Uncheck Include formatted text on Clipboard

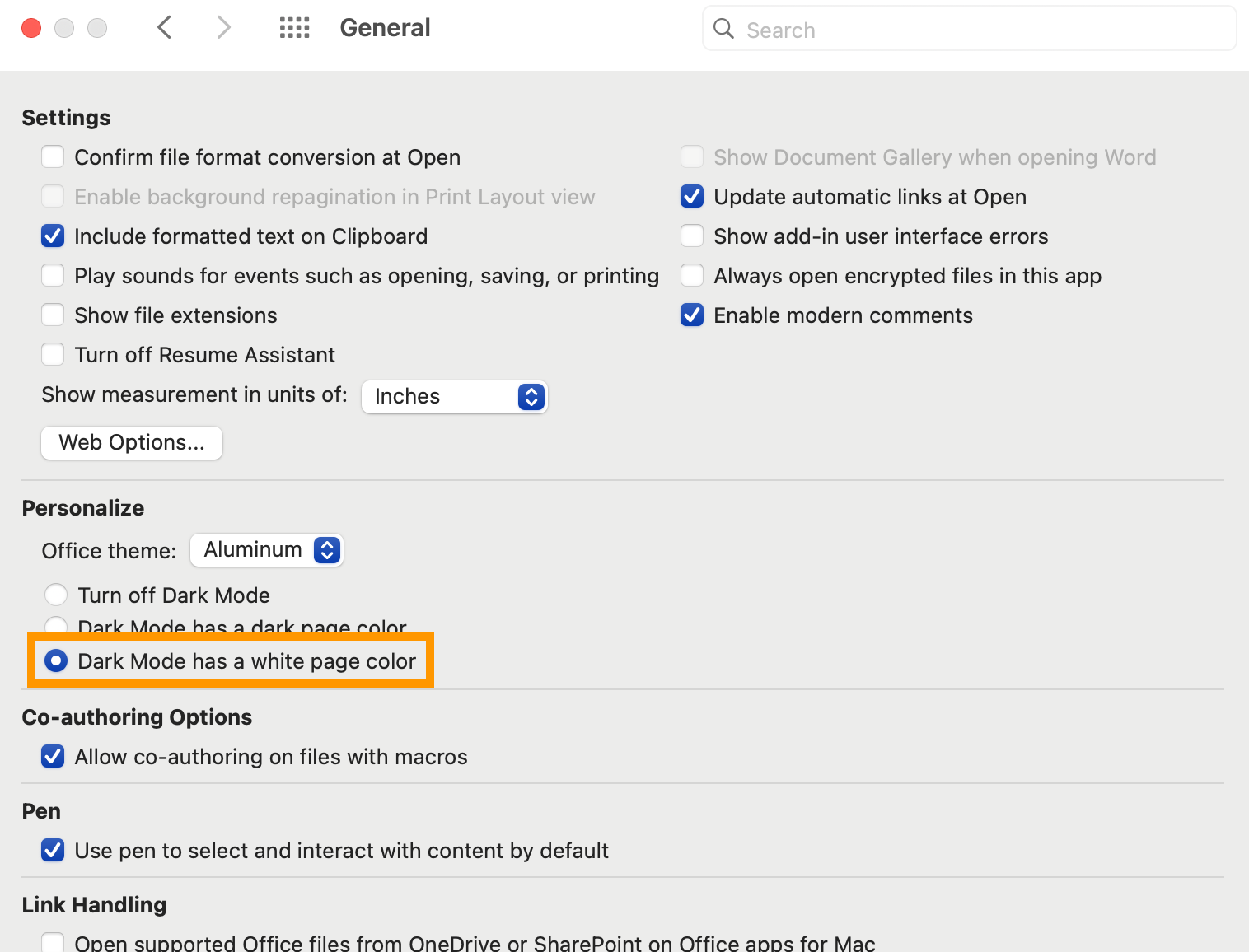53,236
